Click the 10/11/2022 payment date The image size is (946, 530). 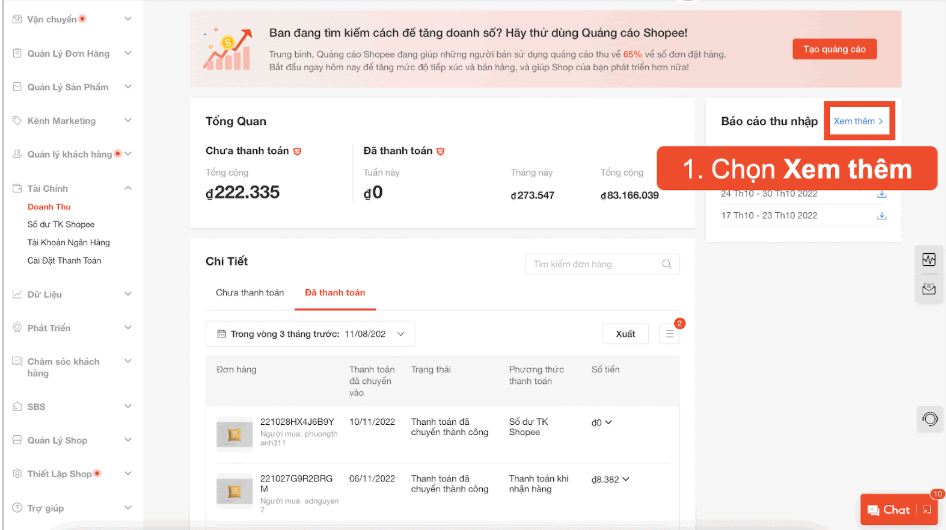pos(372,422)
